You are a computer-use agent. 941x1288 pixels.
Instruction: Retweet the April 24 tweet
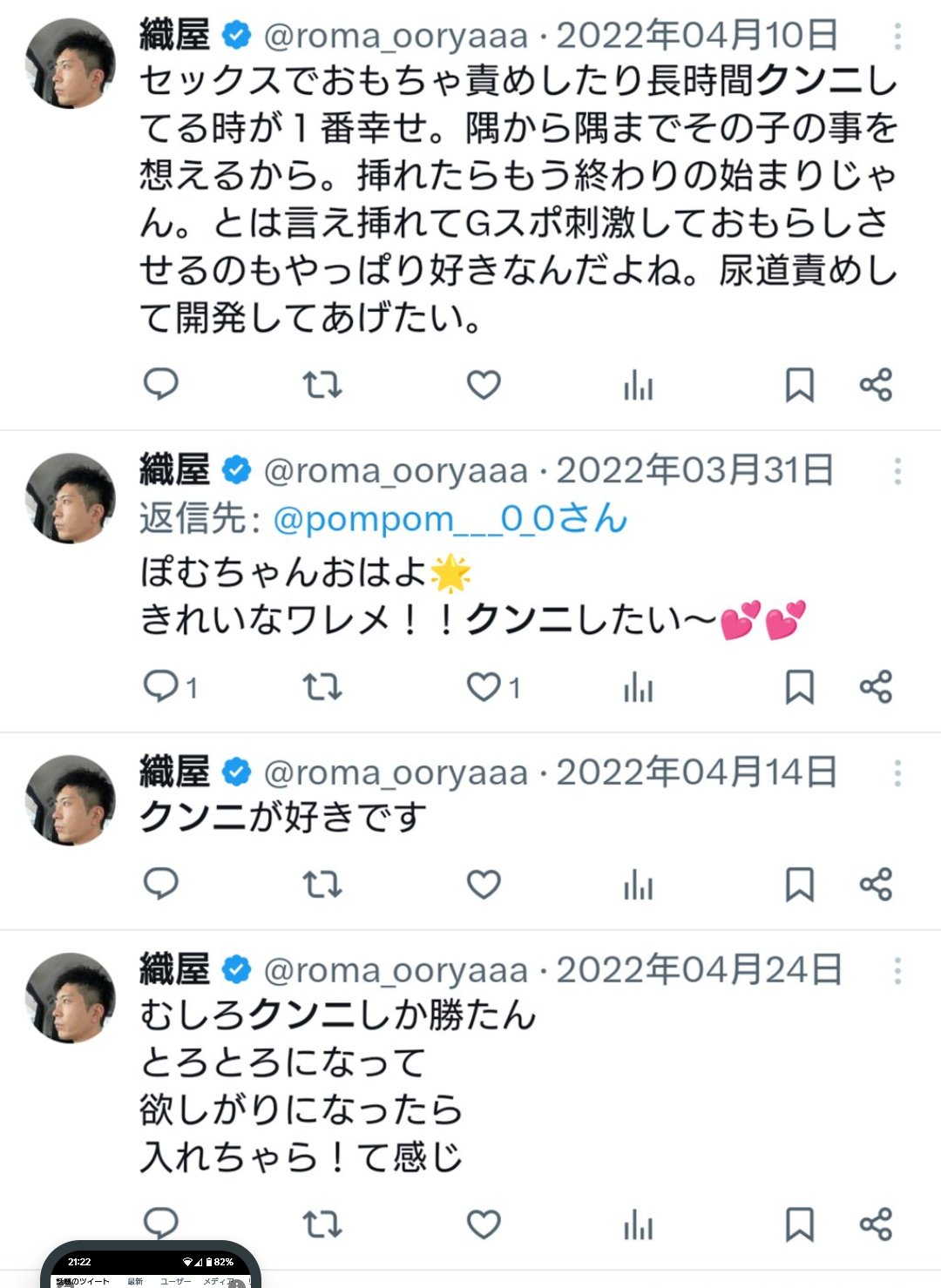tap(322, 1224)
